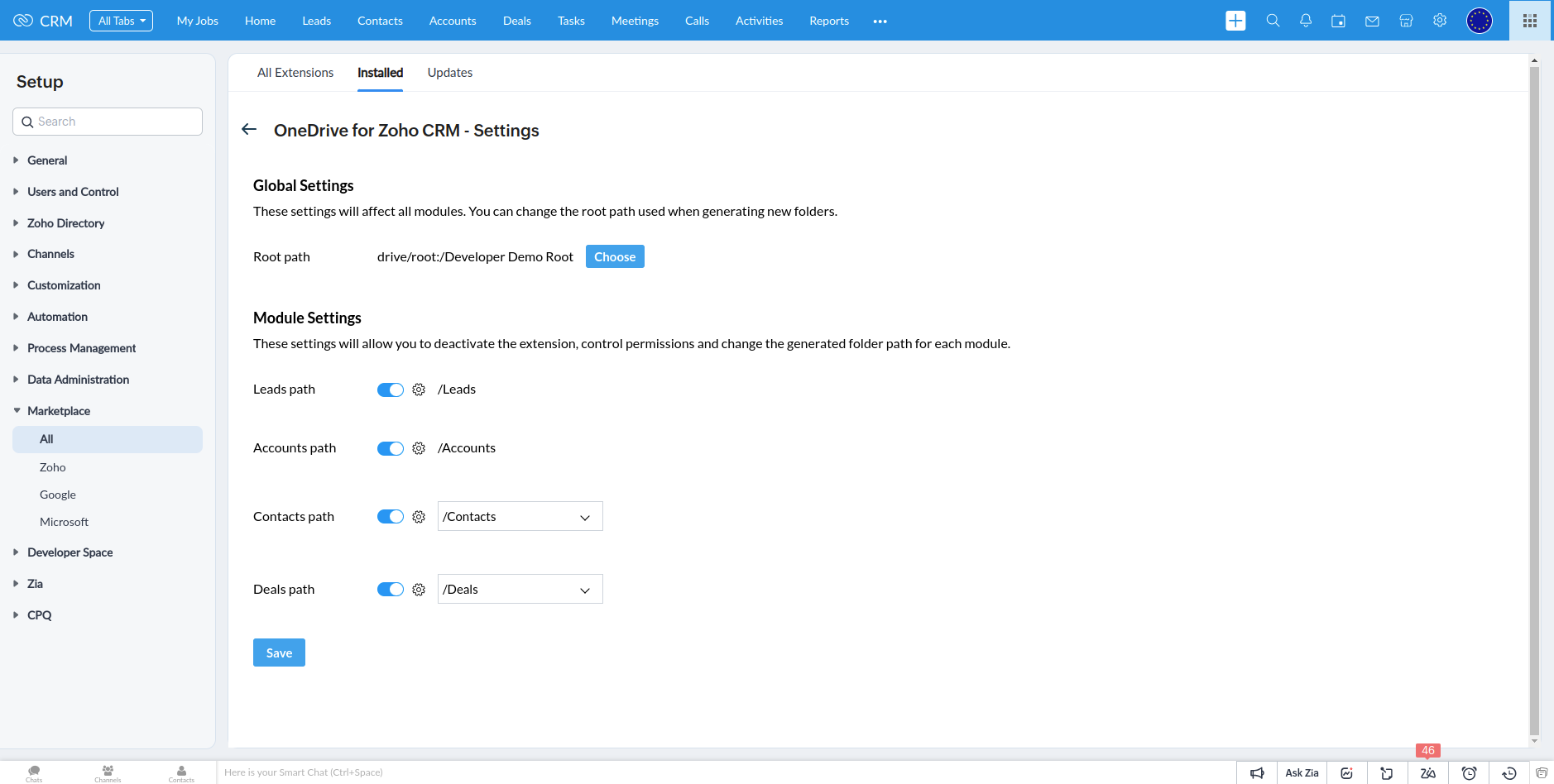Open the Reports module
The image size is (1554, 784).
(829, 21)
